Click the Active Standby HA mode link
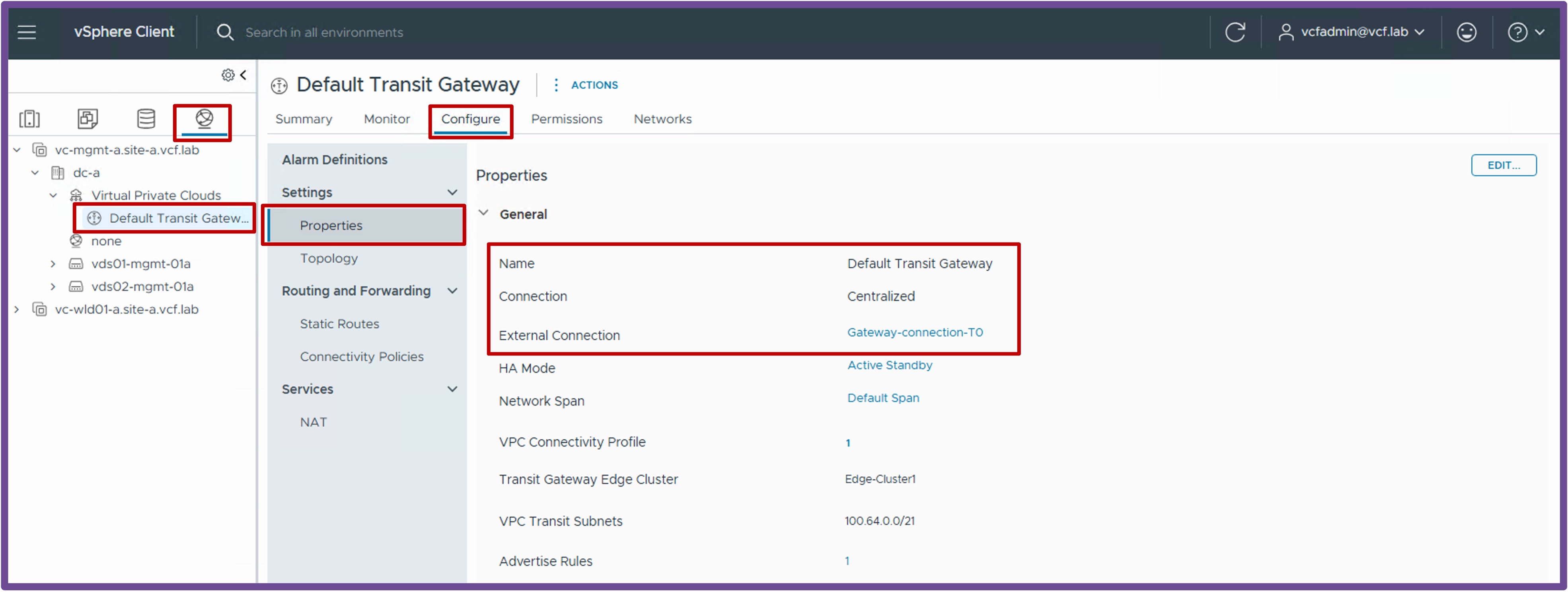Viewport: 1568px width, 592px height. pos(889,366)
